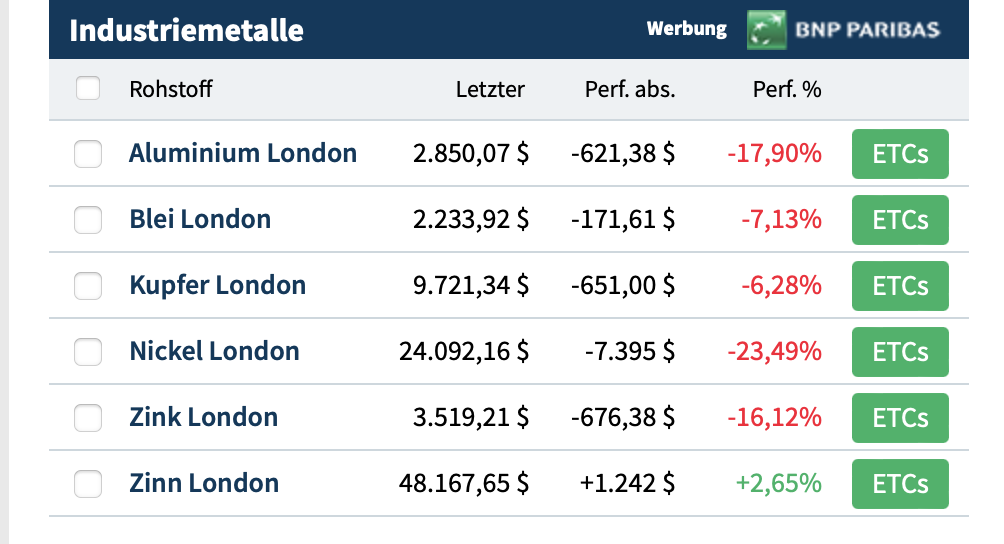Click ETCs button for Aluminium London
Viewport: 1004px width, 544px height.
(900, 154)
